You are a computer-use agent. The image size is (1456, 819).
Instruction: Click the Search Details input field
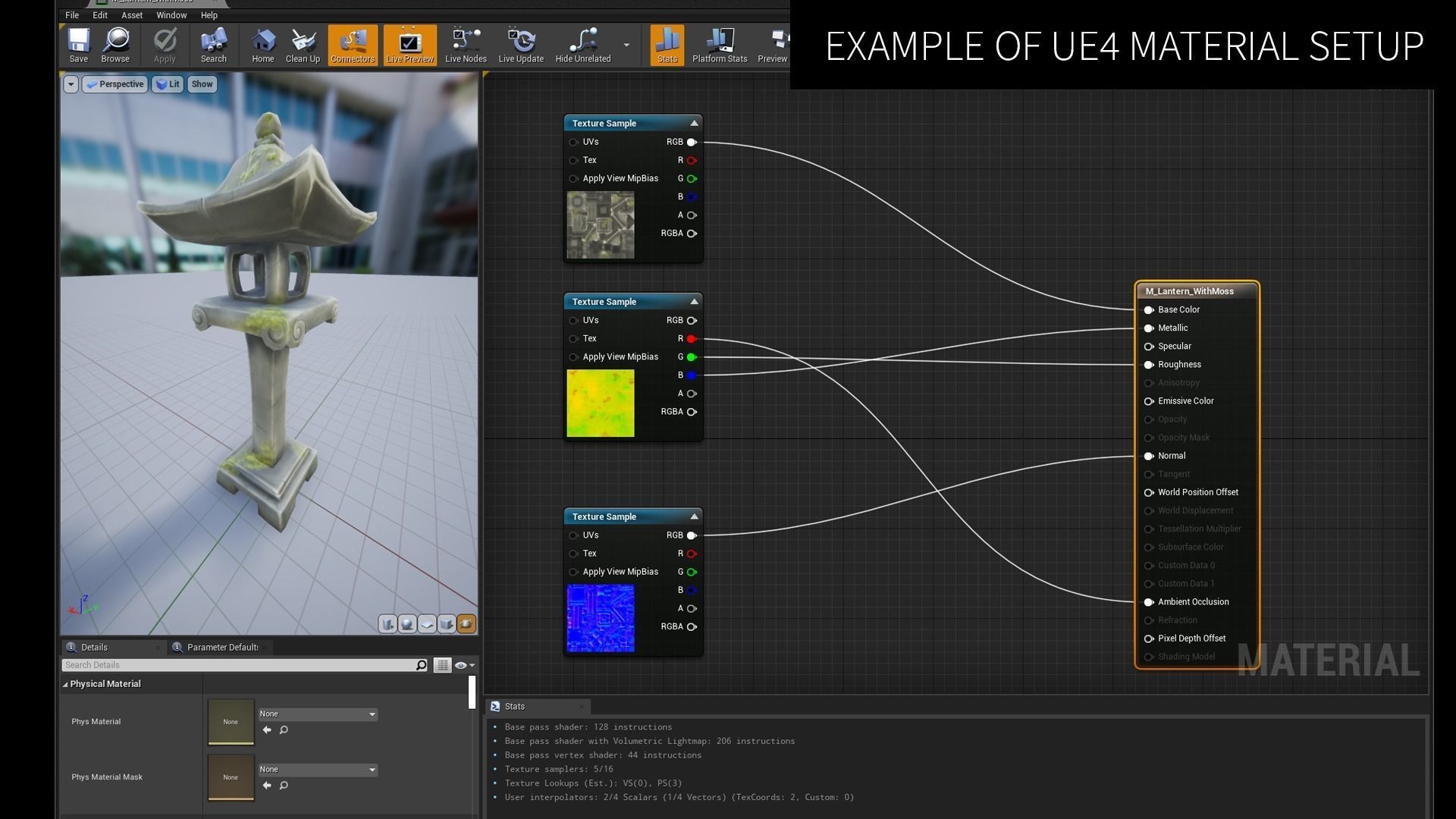click(x=239, y=665)
